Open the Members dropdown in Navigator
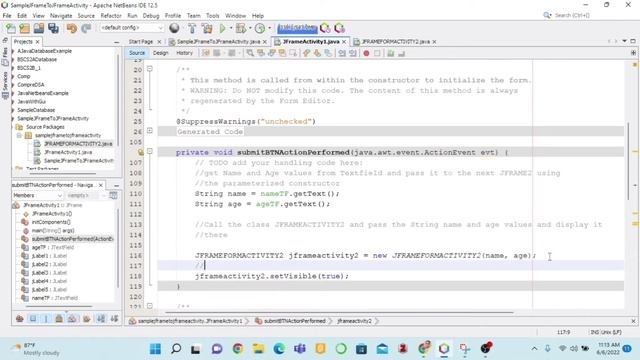Image resolution: width=640 pixels, height=360 pixels. (37, 196)
